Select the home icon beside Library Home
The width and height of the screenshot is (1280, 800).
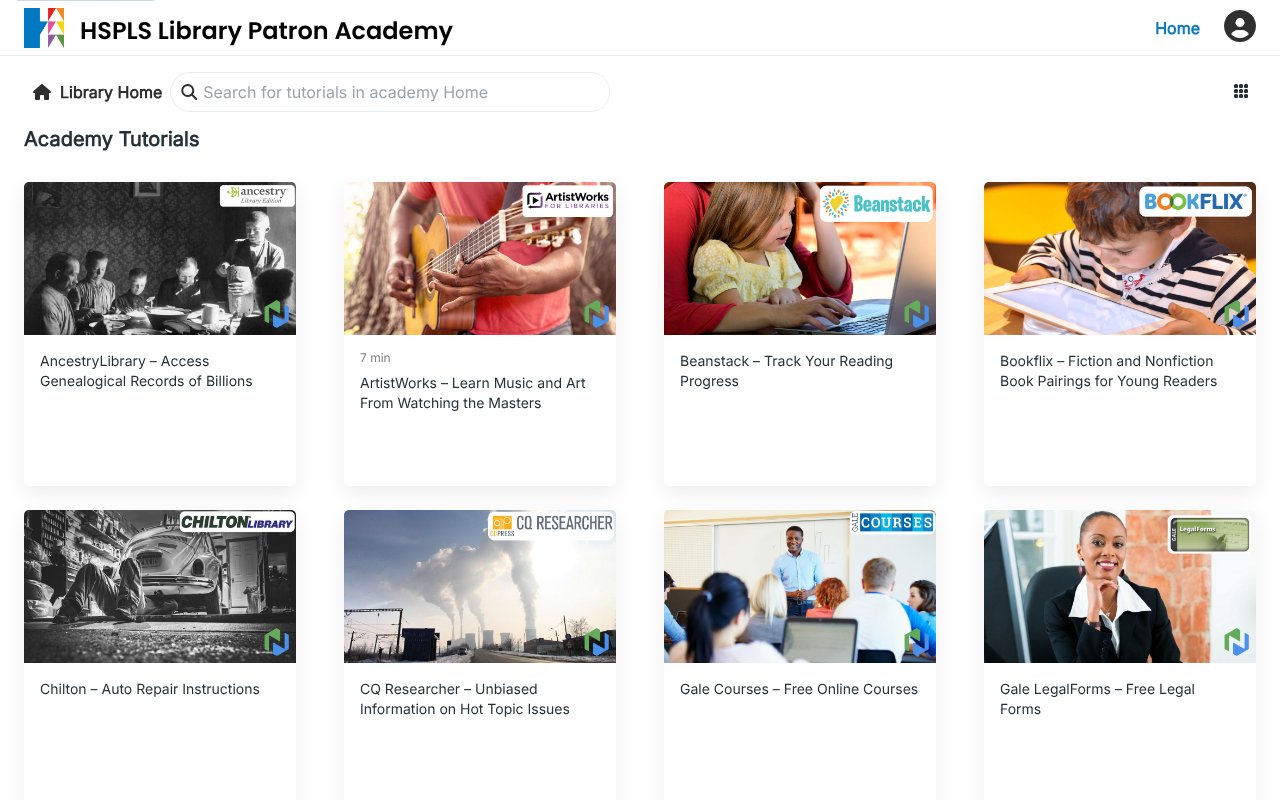(x=41, y=91)
